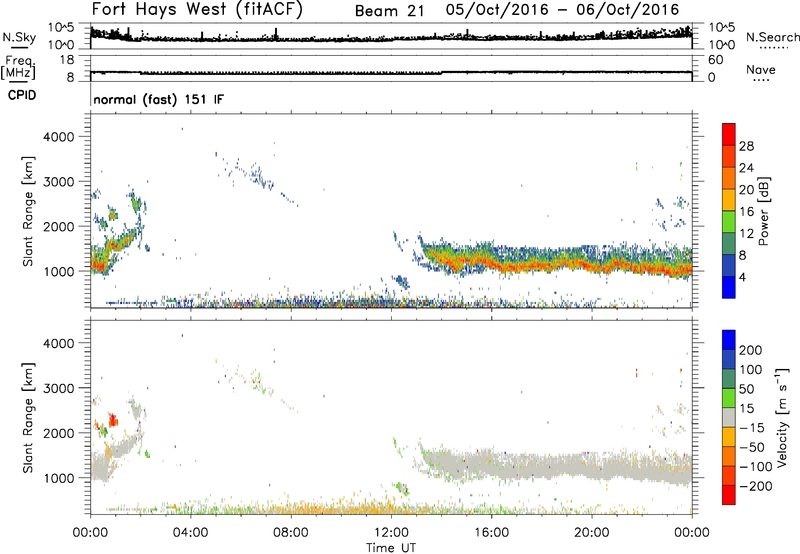Click the blue bottom of power color bar
This screenshot has height=554, width=800.
click(x=729, y=287)
